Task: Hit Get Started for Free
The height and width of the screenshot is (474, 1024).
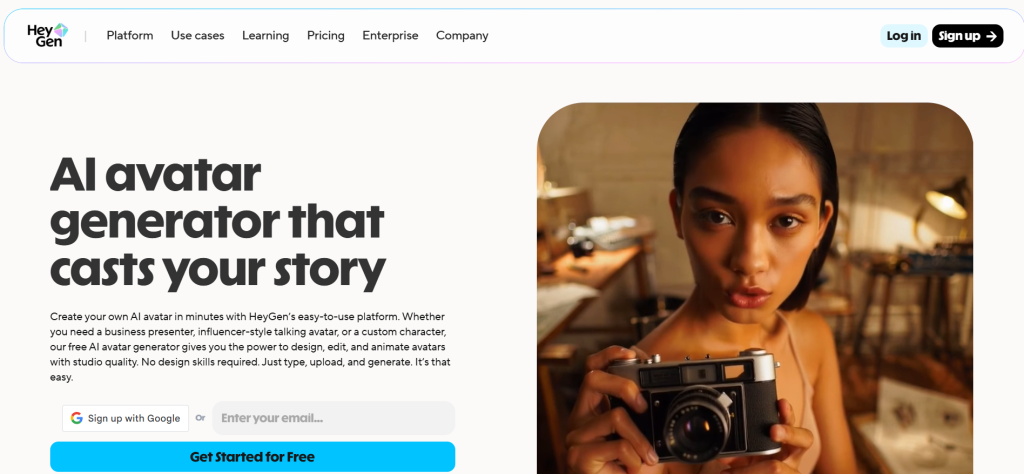Action: 252,457
